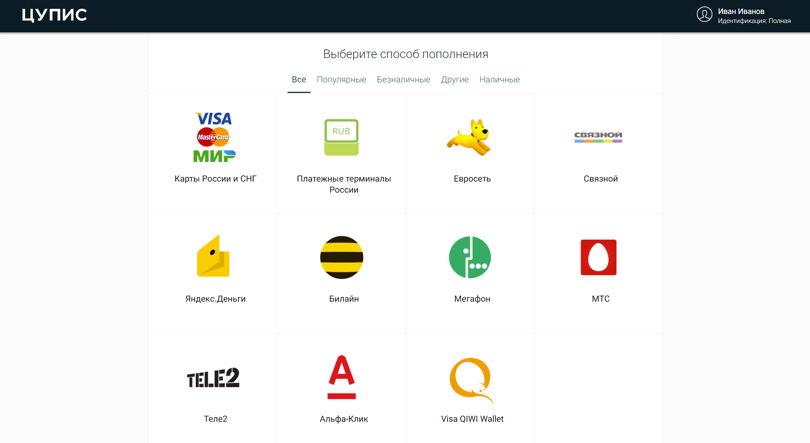
Task: Click the Теле2 label text
Action: point(215,419)
